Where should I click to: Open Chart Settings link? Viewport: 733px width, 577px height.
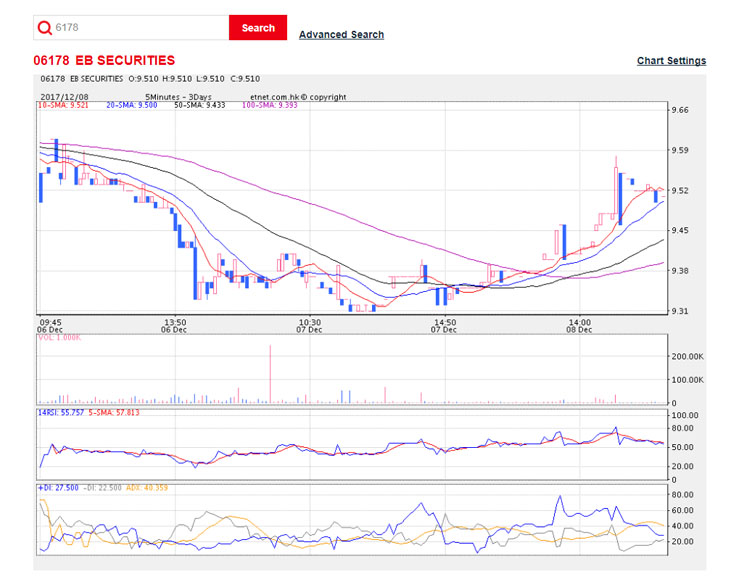click(x=671, y=61)
